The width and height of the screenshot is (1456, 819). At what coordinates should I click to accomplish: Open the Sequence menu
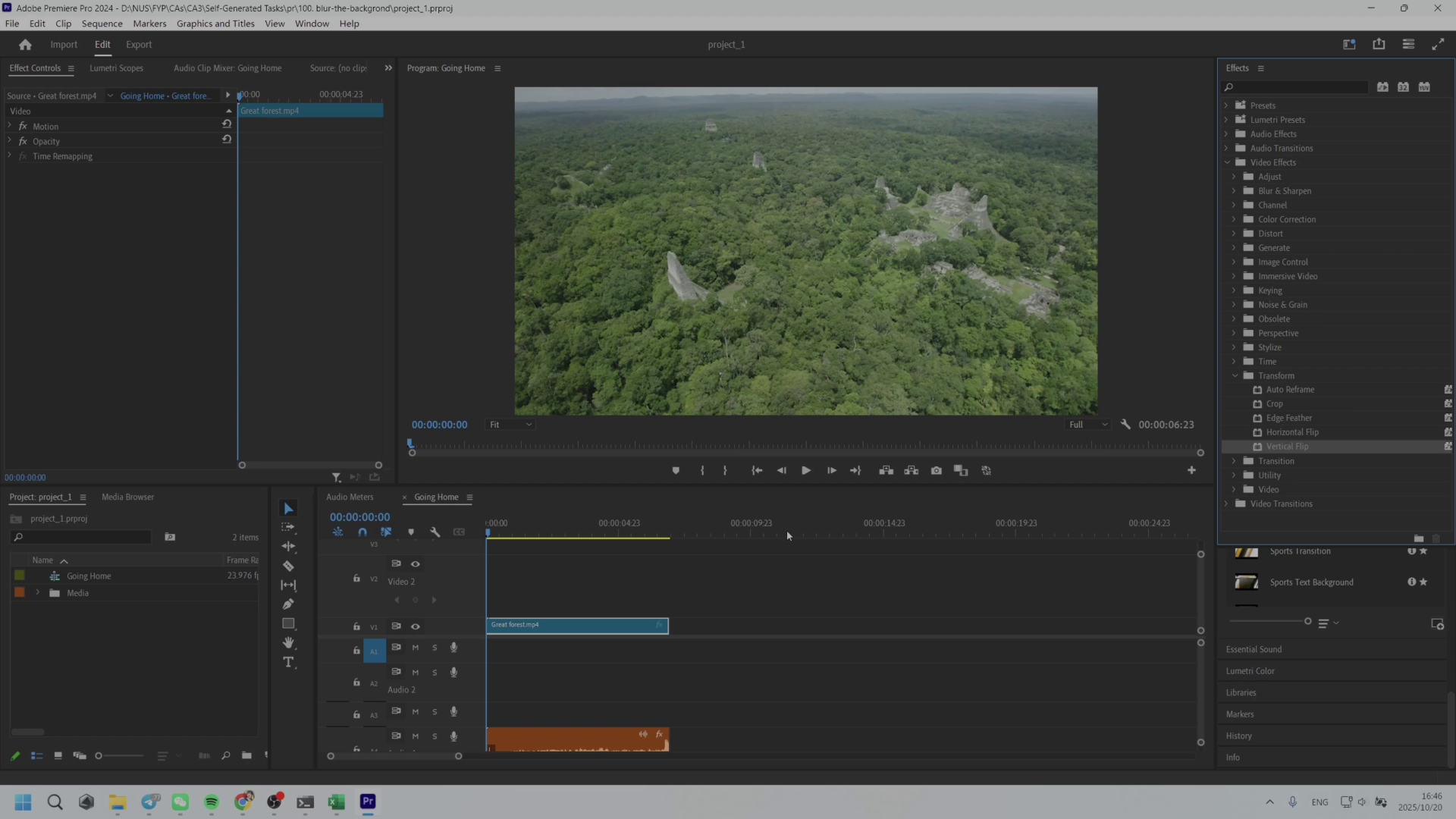[x=102, y=24]
